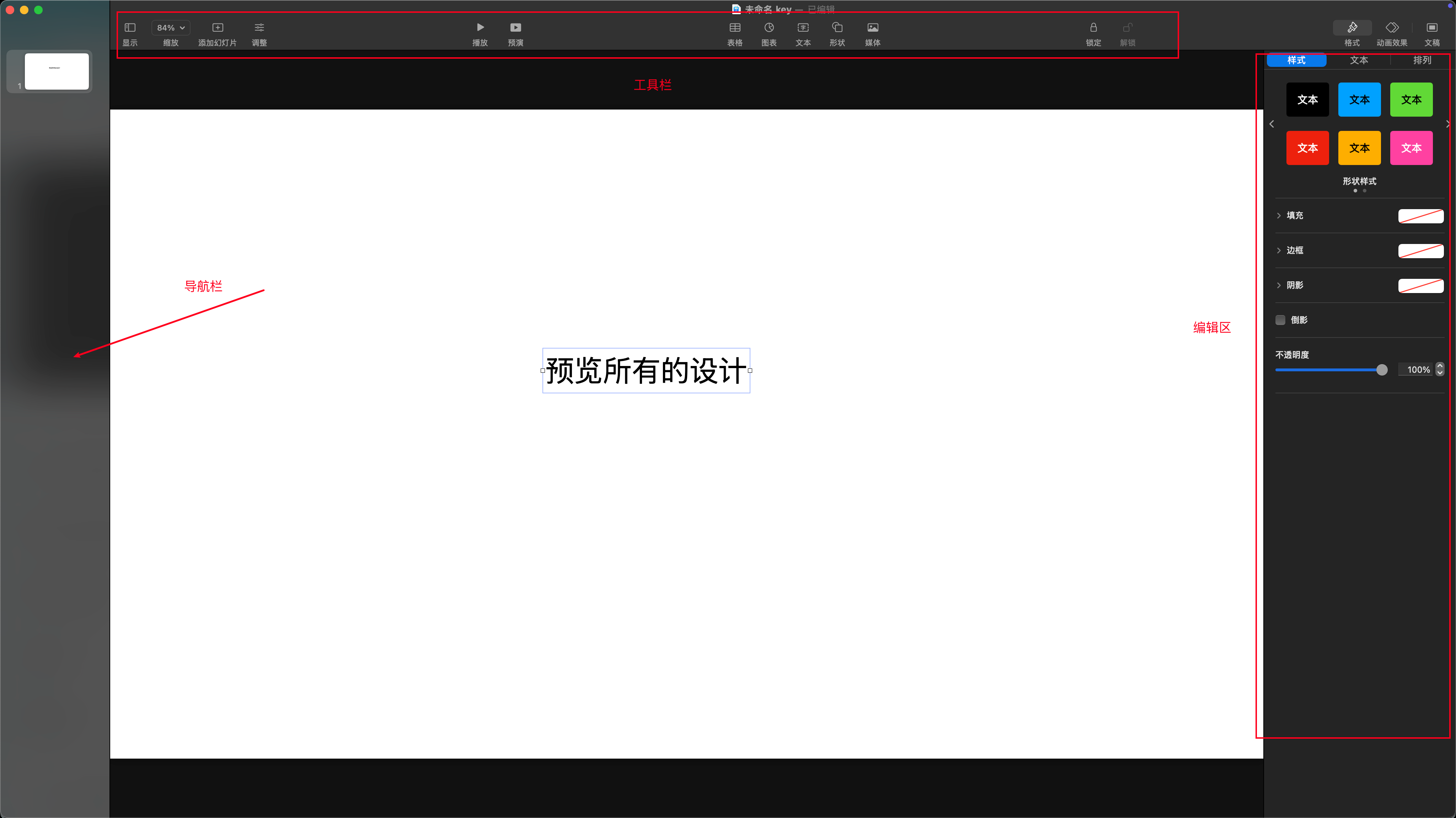The height and width of the screenshot is (818, 1456).
Task: Open the Chart (图表) insert icon
Action: pos(769,28)
